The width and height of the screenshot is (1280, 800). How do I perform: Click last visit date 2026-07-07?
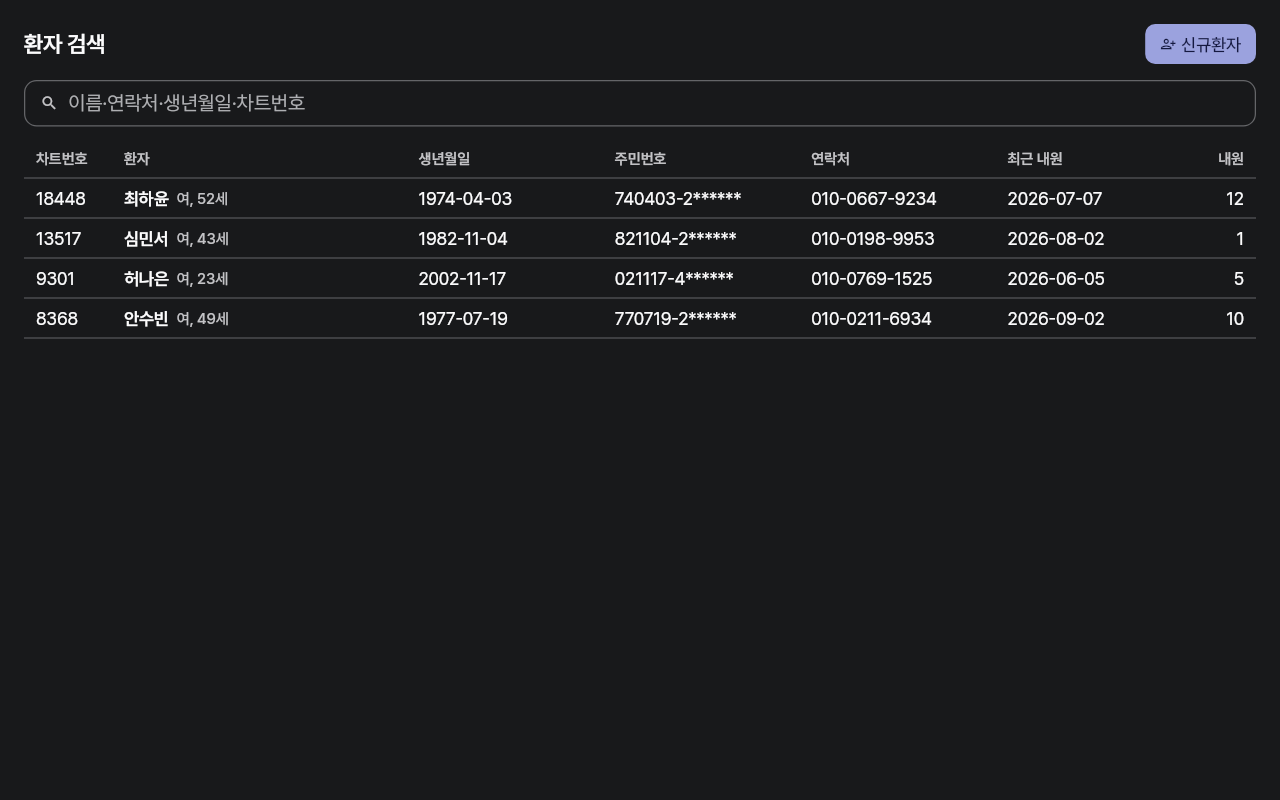coord(1055,199)
